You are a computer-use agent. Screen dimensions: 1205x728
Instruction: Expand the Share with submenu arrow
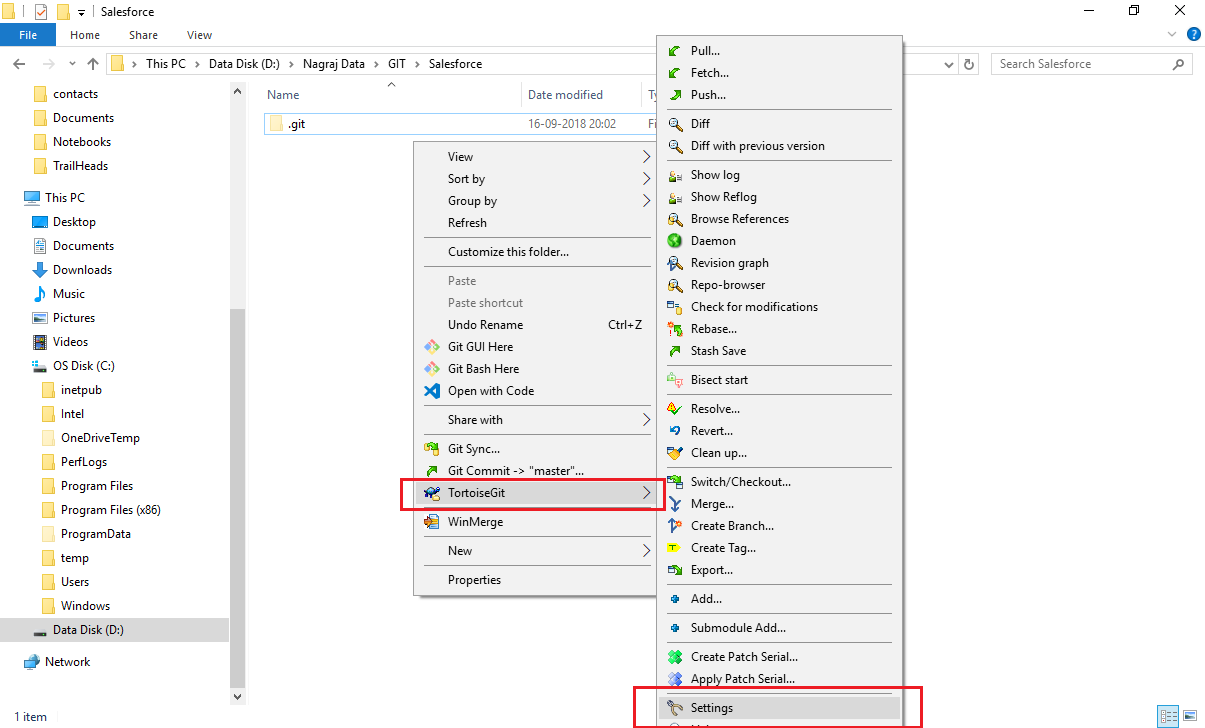[646, 420]
